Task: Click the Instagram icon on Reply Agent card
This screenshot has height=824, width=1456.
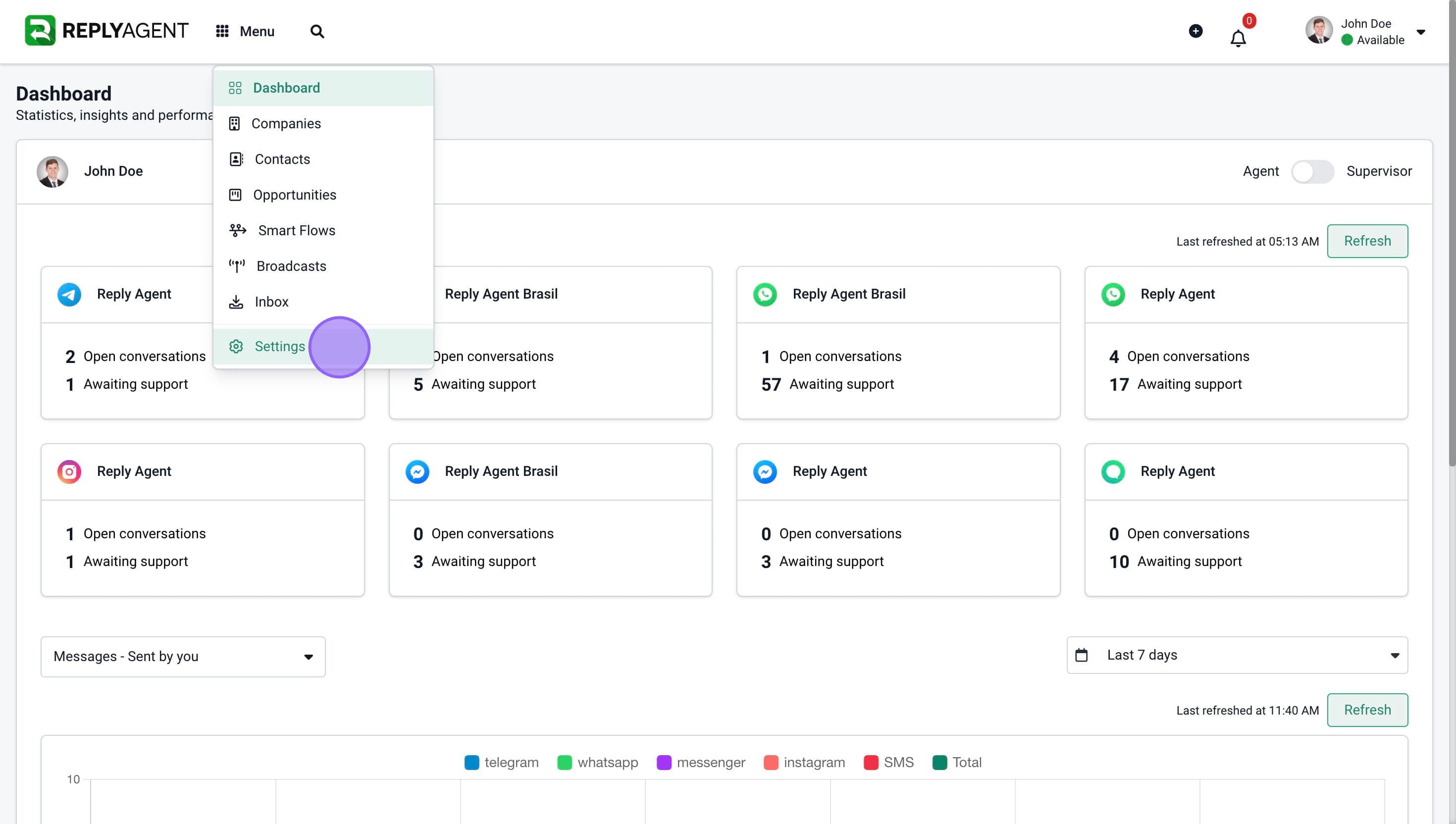Action: 69,471
